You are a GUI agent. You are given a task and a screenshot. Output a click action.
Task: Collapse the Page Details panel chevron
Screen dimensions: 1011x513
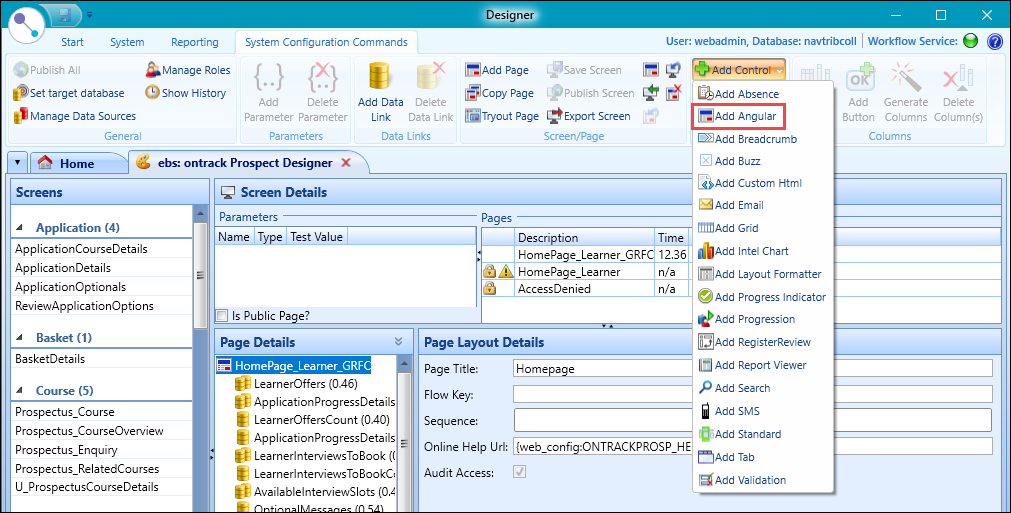tap(398, 342)
